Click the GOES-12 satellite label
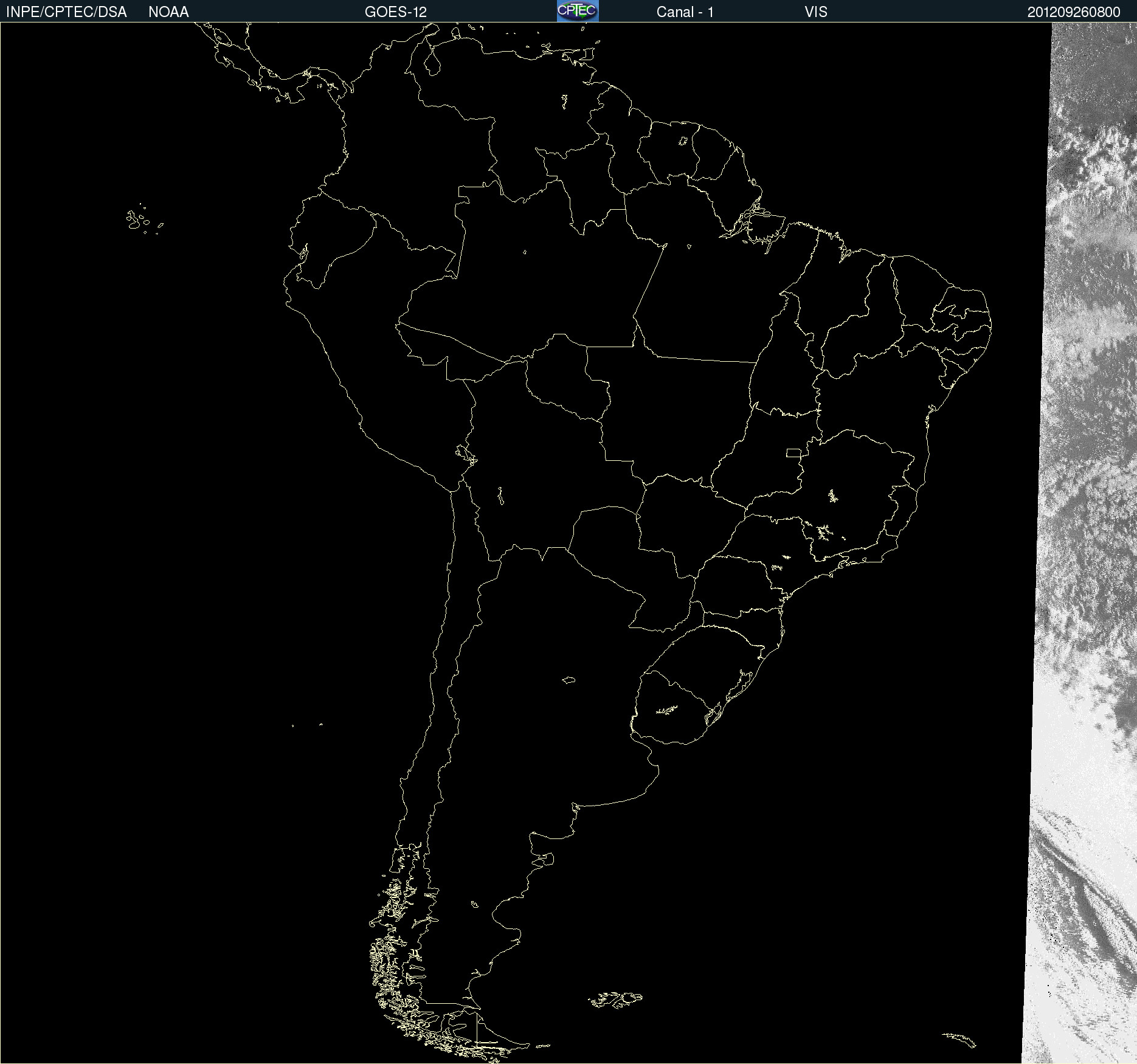 coord(396,12)
